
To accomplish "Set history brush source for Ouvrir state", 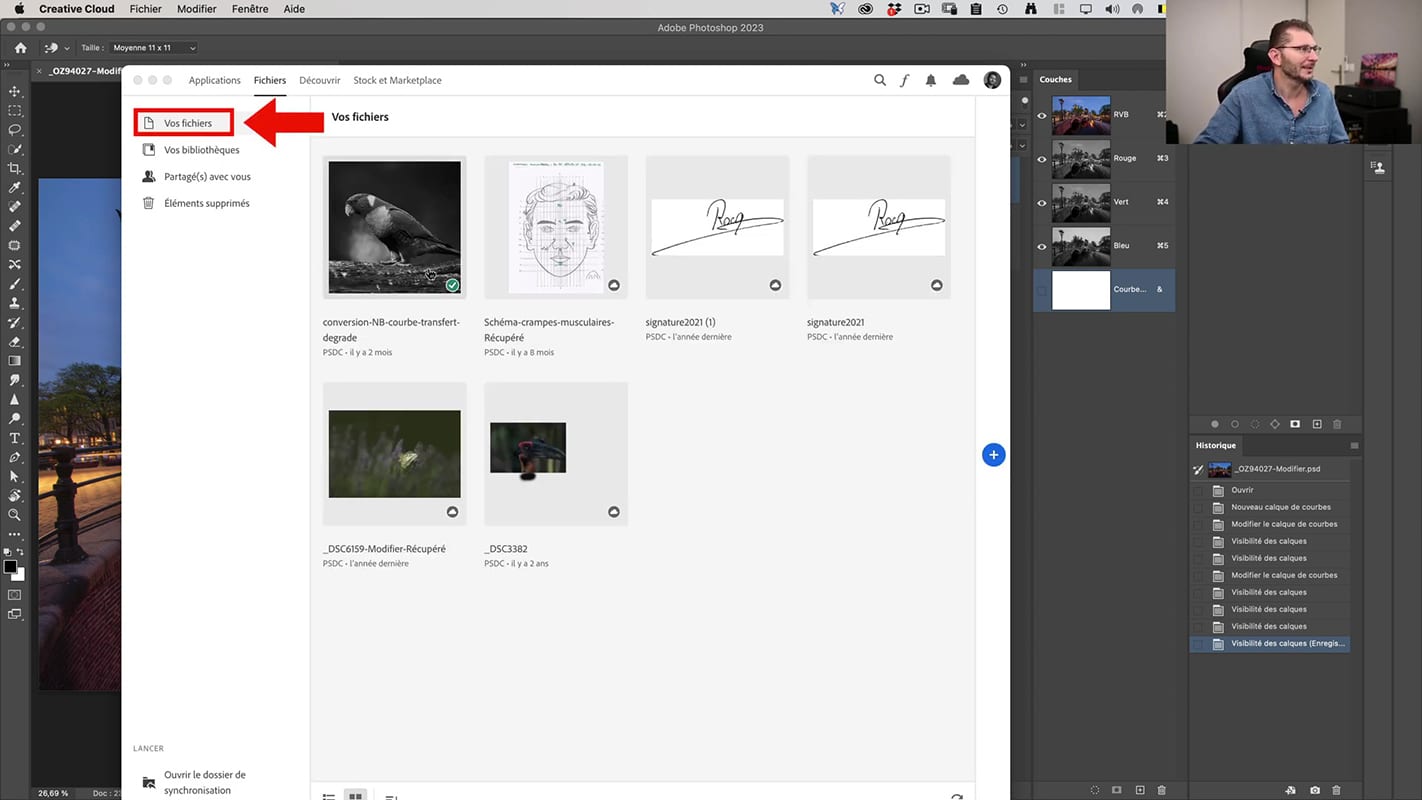I will pos(1198,491).
